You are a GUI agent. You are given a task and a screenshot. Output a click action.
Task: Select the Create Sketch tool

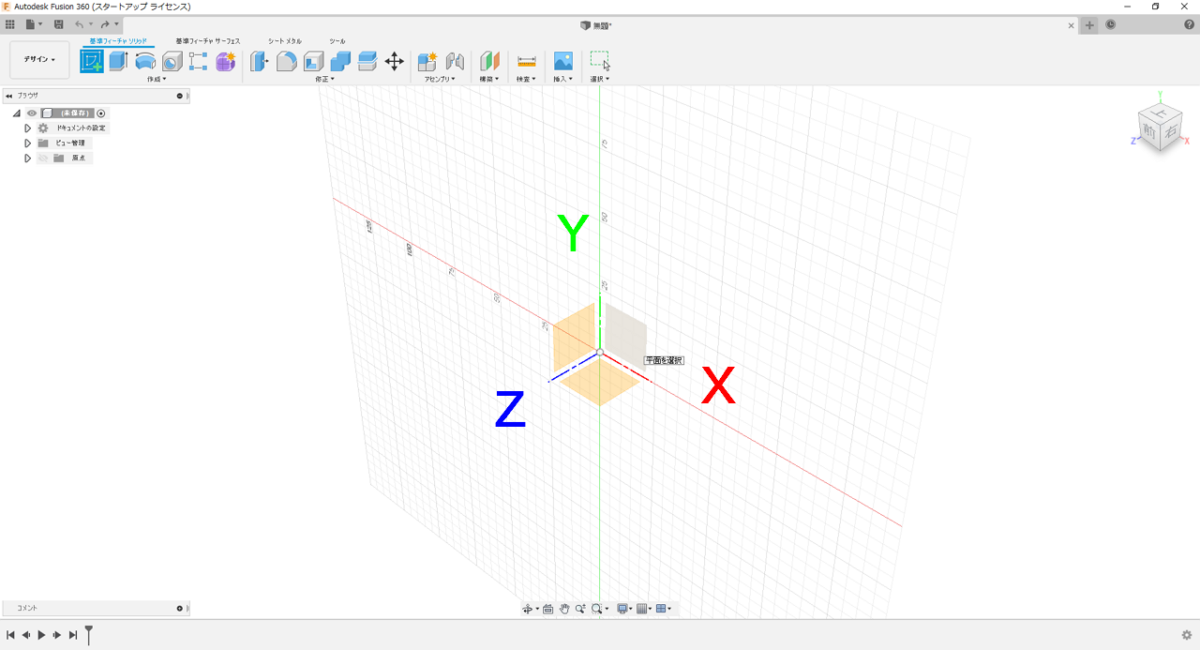tap(92, 62)
